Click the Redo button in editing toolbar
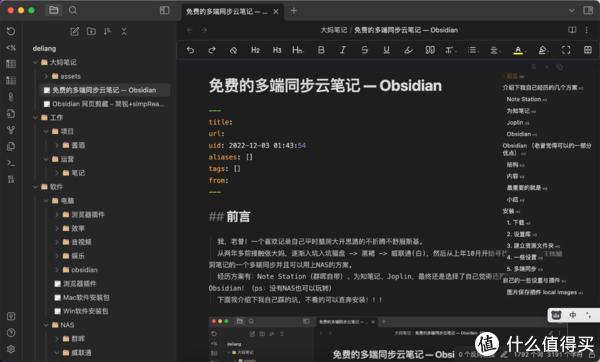This screenshot has height=362, width=600. point(212,50)
